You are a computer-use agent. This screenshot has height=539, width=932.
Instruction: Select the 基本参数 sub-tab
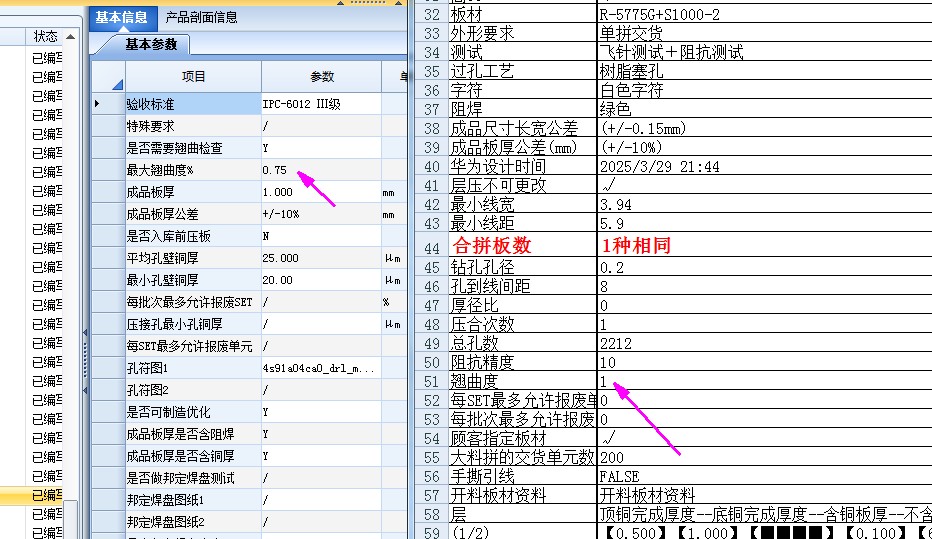151,45
